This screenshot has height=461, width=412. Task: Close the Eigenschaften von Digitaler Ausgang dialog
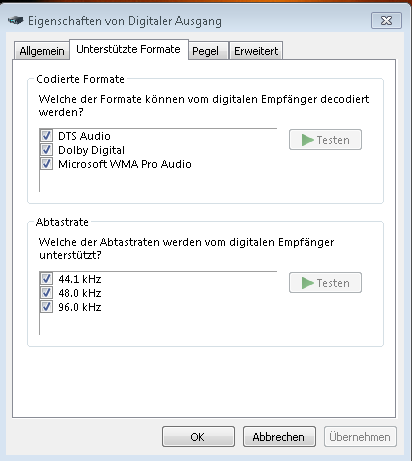(x=386, y=21)
